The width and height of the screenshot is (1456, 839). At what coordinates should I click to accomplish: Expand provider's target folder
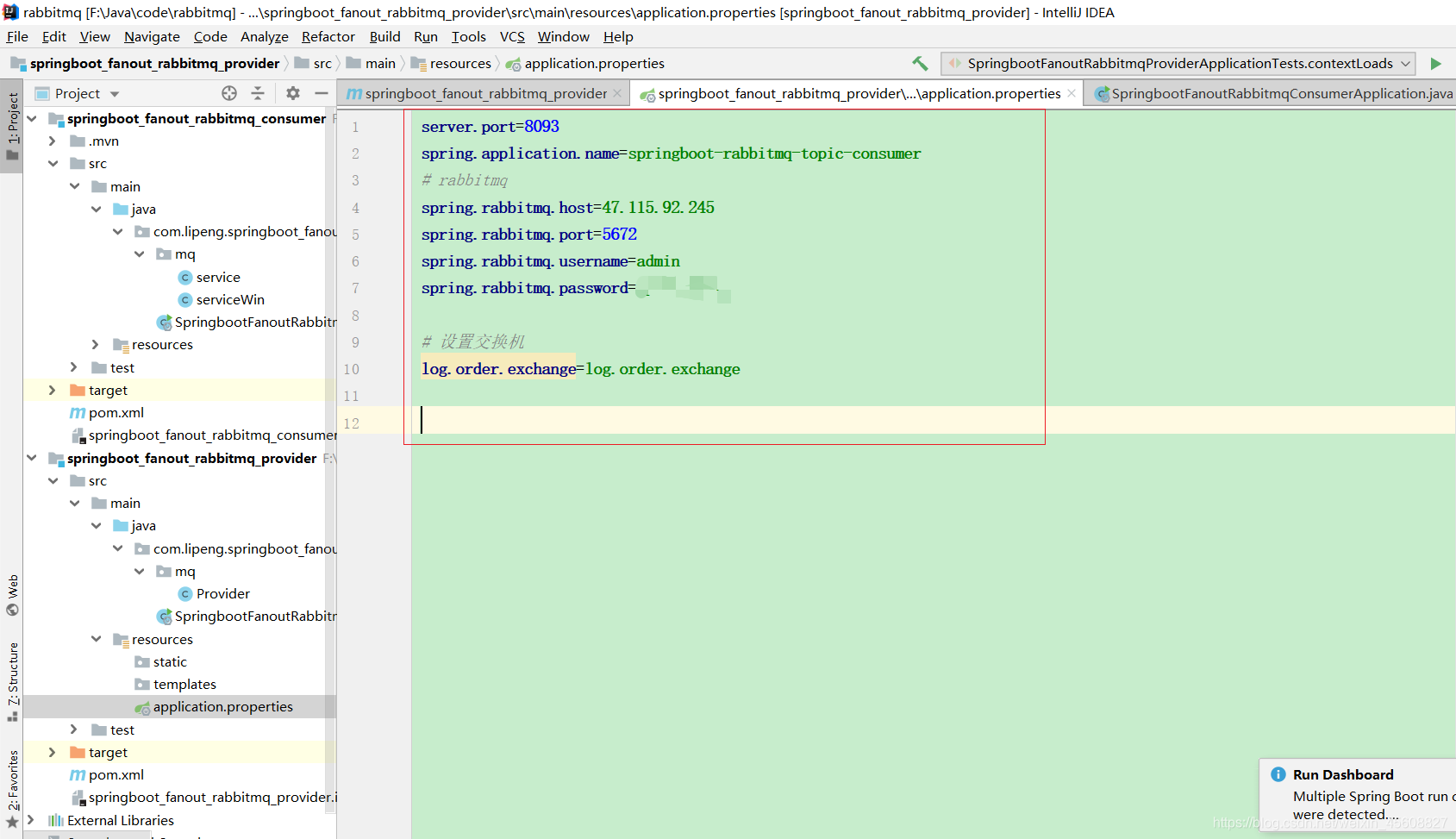click(53, 752)
